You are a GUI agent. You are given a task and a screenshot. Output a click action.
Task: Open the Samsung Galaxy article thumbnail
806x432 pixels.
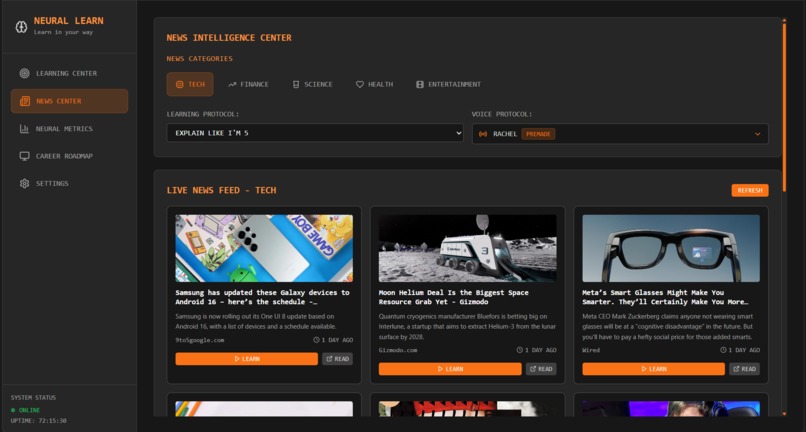click(264, 248)
